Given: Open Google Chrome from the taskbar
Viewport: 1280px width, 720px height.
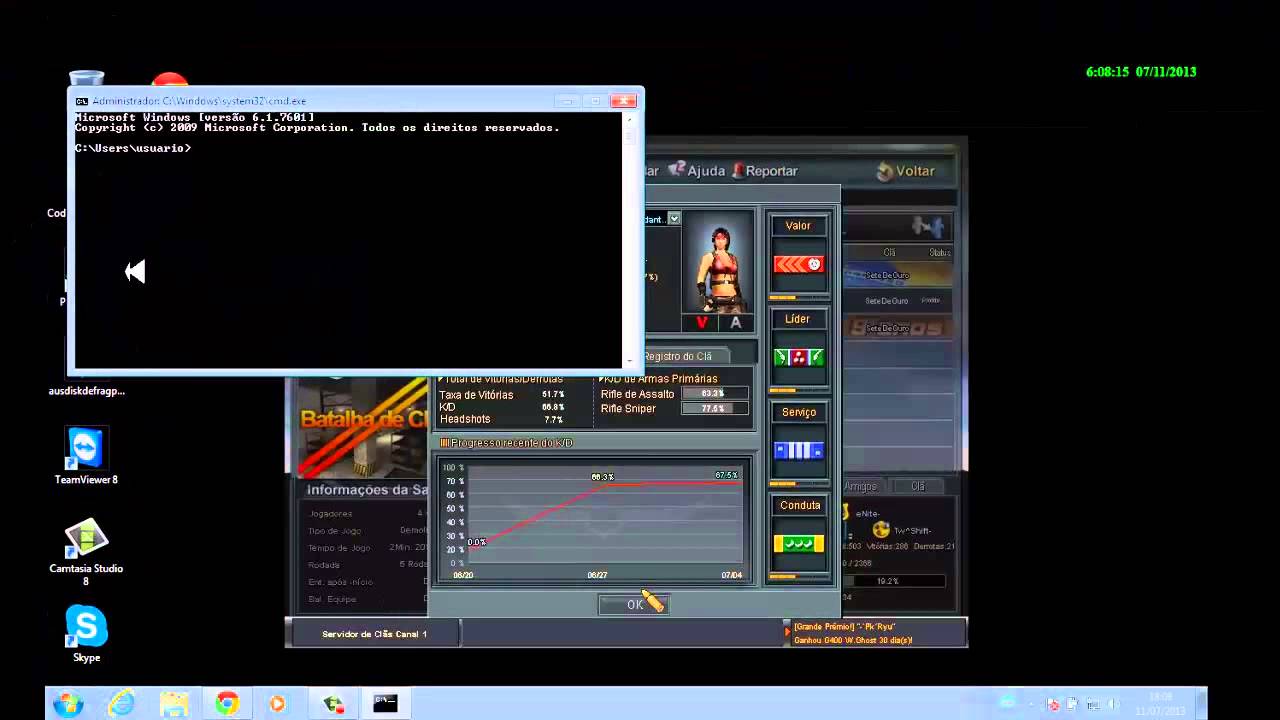Looking at the screenshot, I should tap(227, 704).
